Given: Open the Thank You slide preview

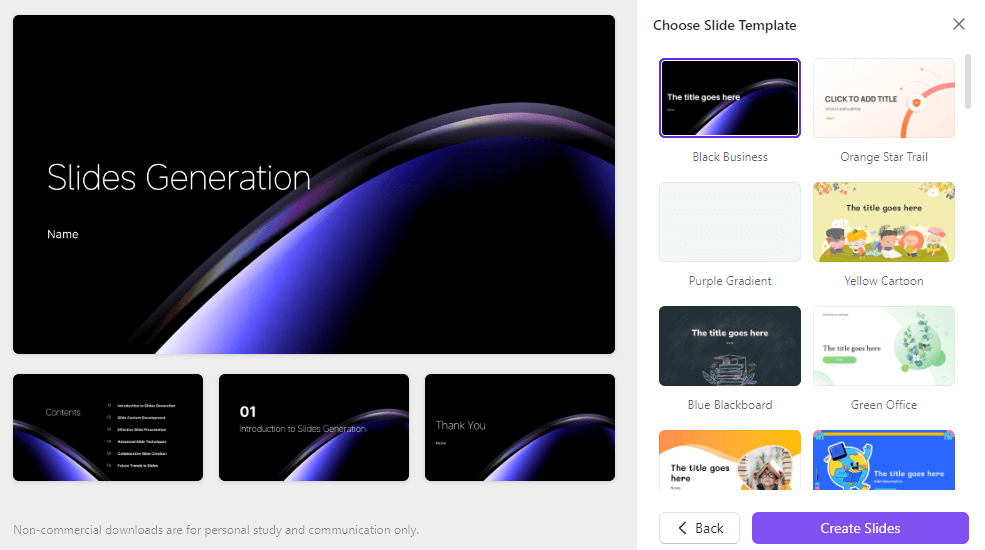Looking at the screenshot, I should point(520,428).
